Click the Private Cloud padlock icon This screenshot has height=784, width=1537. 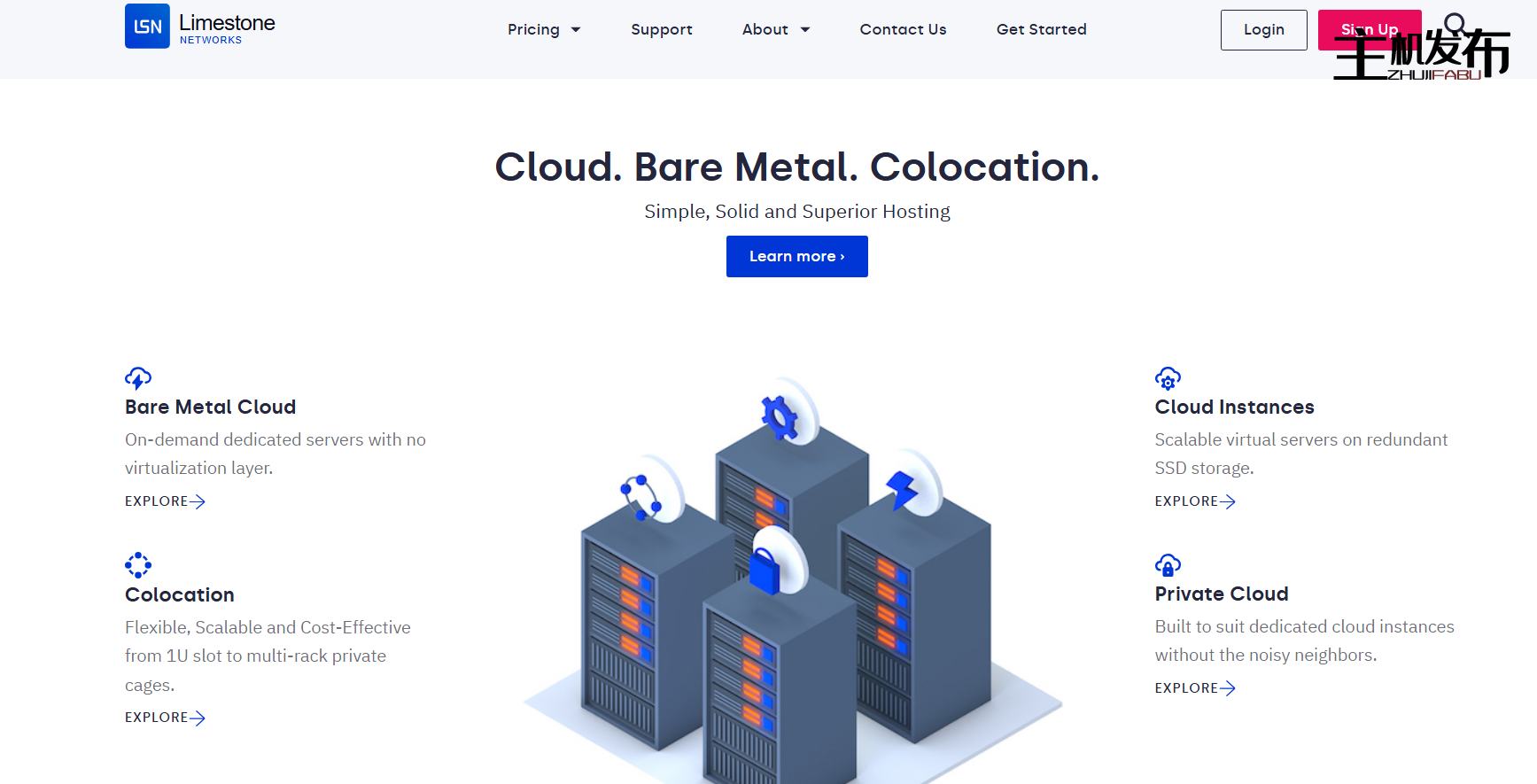[1168, 565]
